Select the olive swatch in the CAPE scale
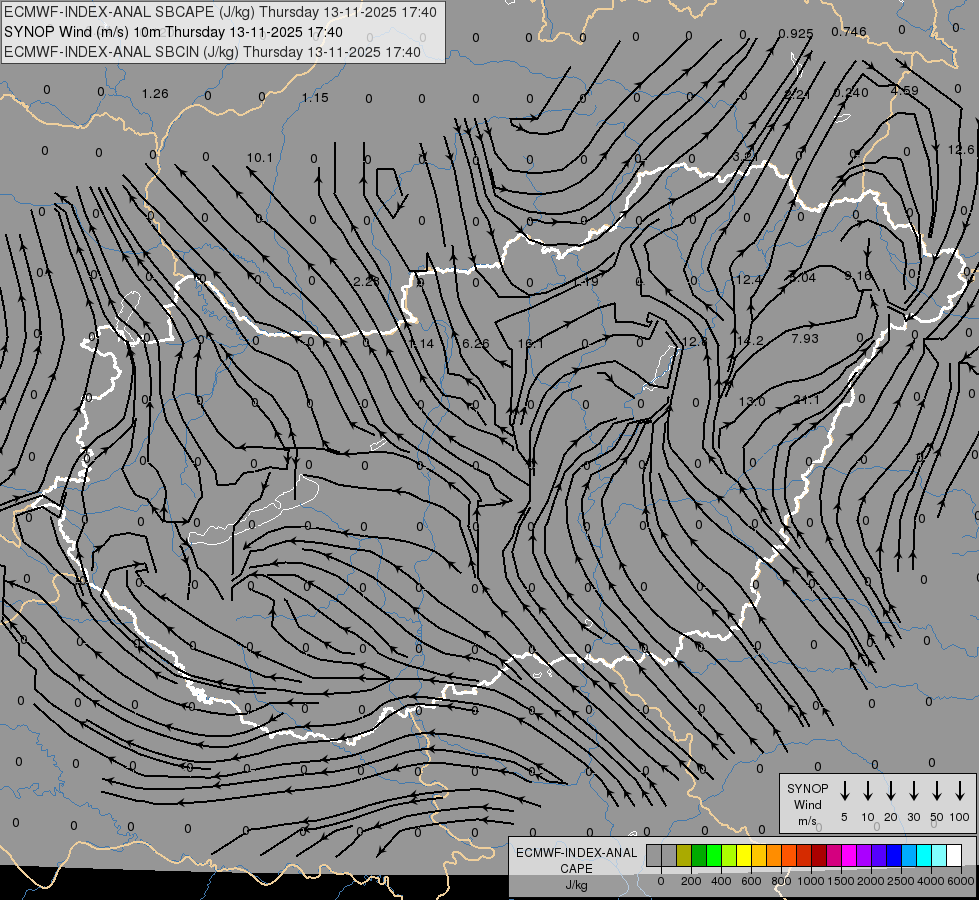 click(684, 856)
